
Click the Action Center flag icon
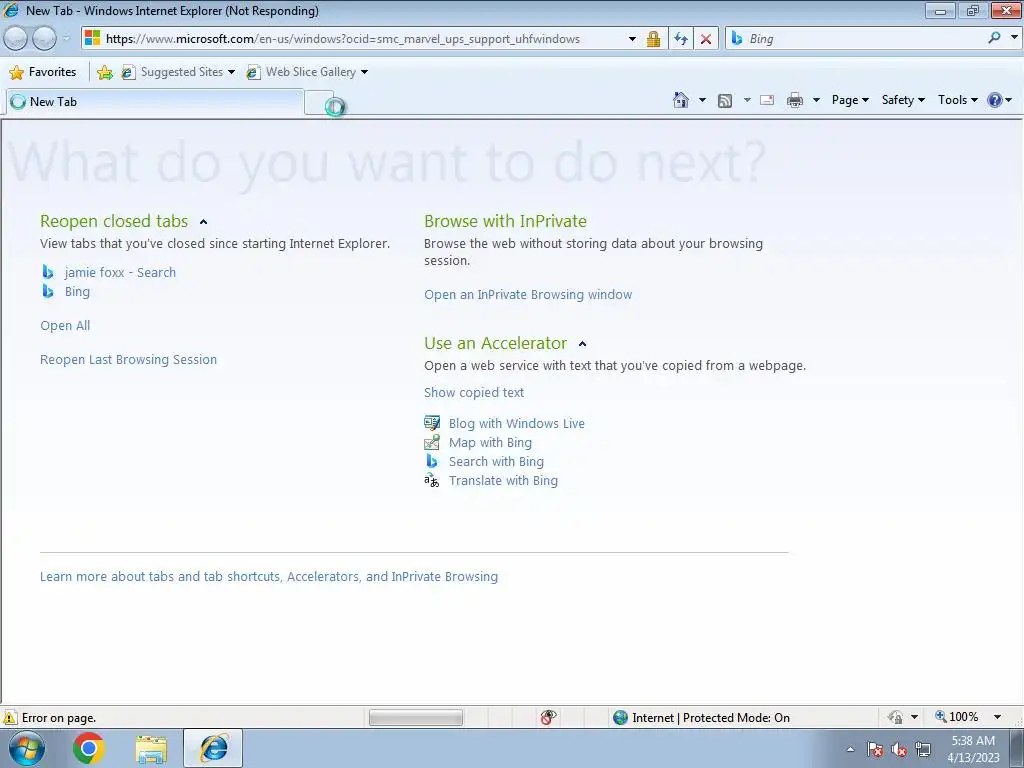(x=875, y=750)
